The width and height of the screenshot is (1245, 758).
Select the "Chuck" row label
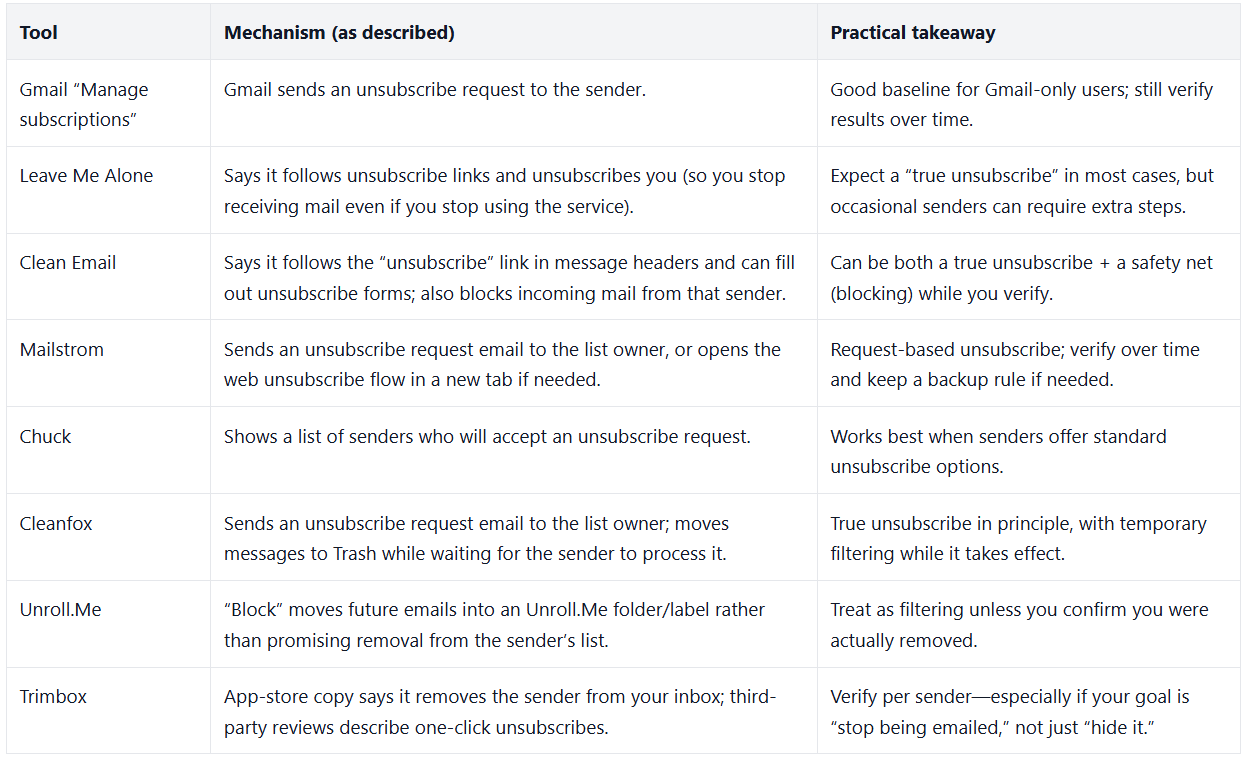[x=46, y=437]
